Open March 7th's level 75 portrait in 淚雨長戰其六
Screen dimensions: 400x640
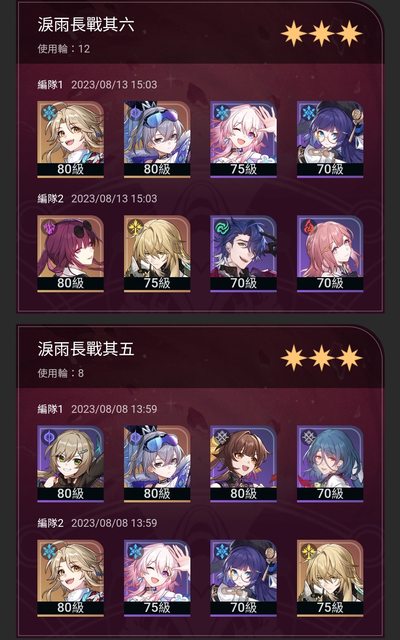tap(244, 139)
